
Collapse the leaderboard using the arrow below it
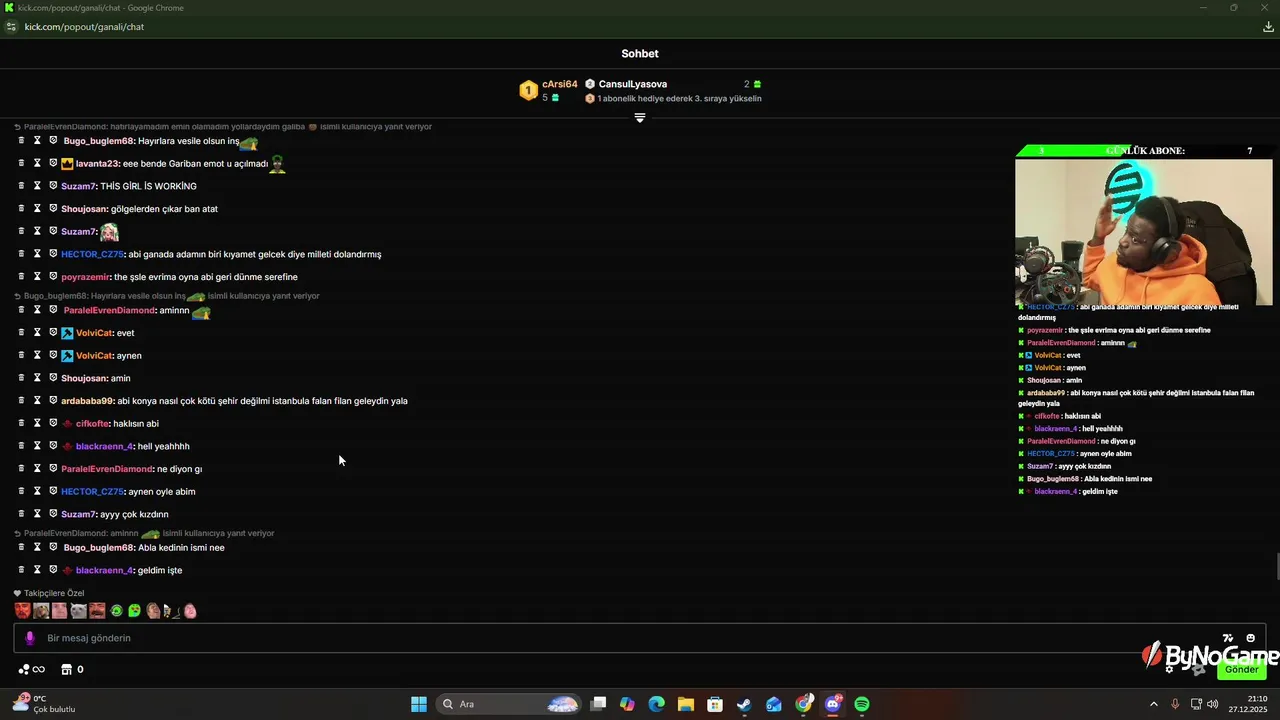(x=640, y=118)
